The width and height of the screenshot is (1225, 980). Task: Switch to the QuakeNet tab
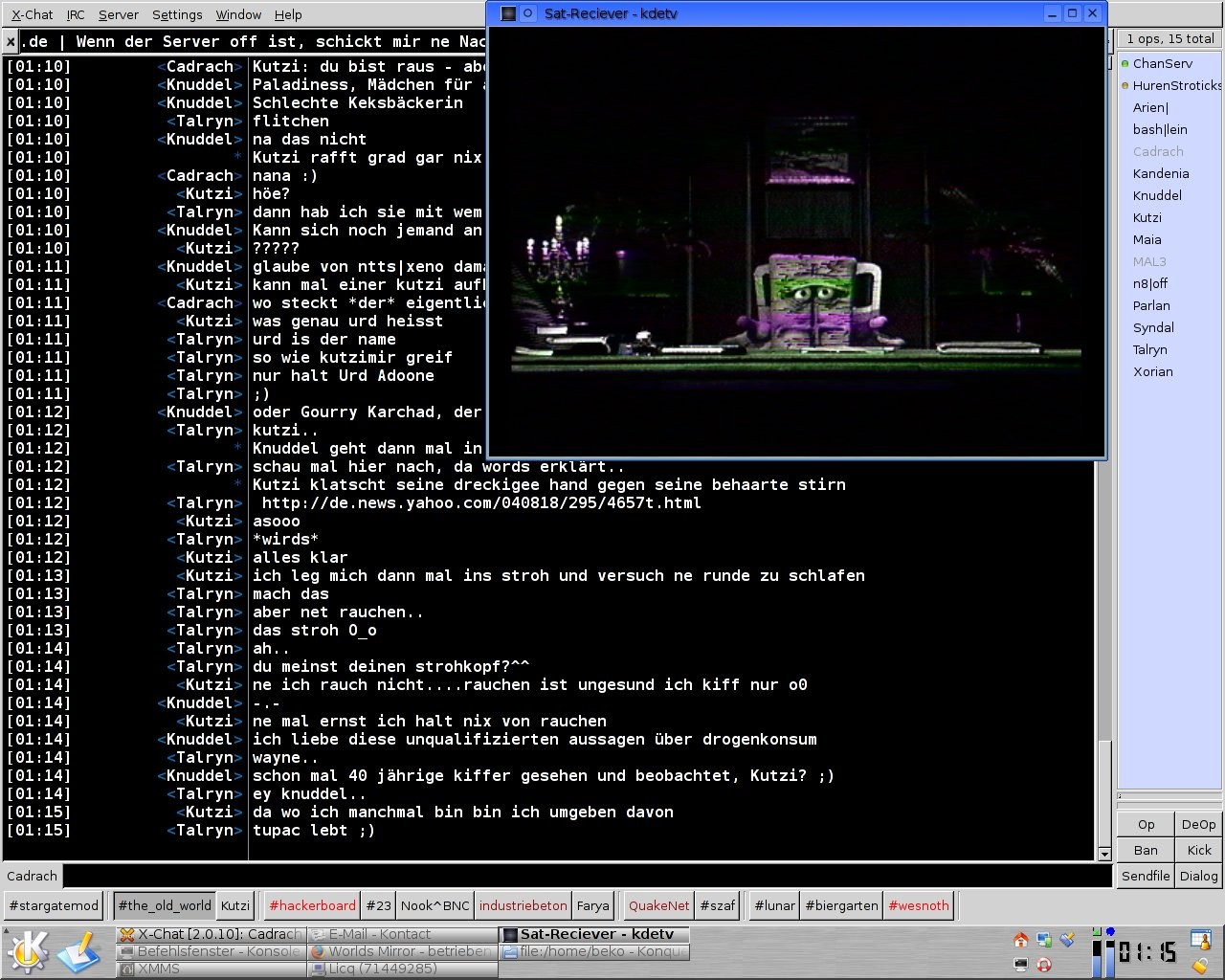[x=658, y=905]
